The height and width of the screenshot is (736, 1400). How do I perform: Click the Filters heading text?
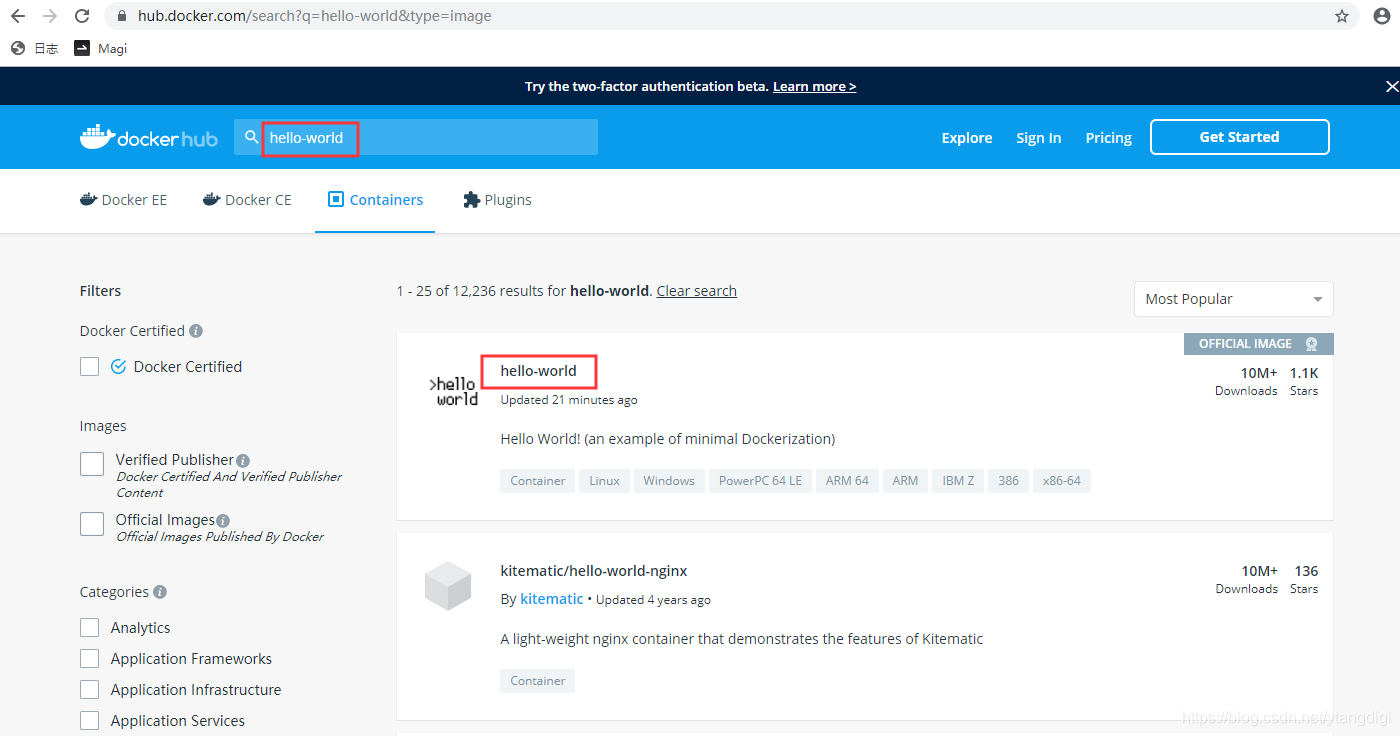pos(100,291)
